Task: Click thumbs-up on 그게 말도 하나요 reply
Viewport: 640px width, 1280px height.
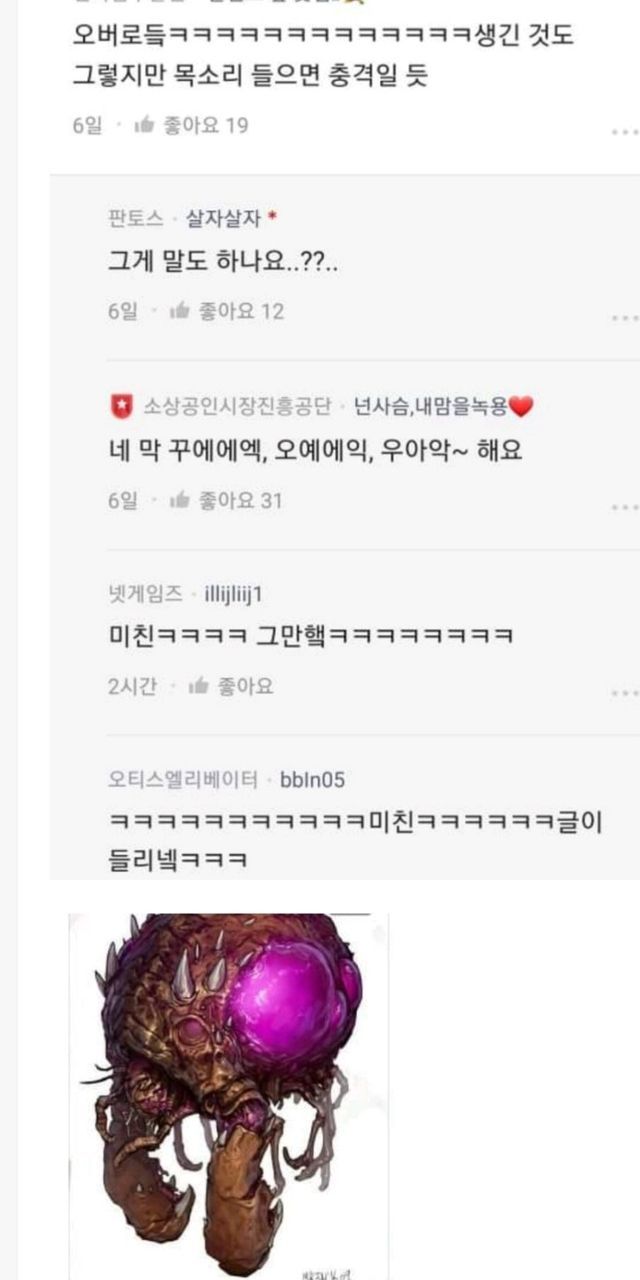Action: click(180, 311)
